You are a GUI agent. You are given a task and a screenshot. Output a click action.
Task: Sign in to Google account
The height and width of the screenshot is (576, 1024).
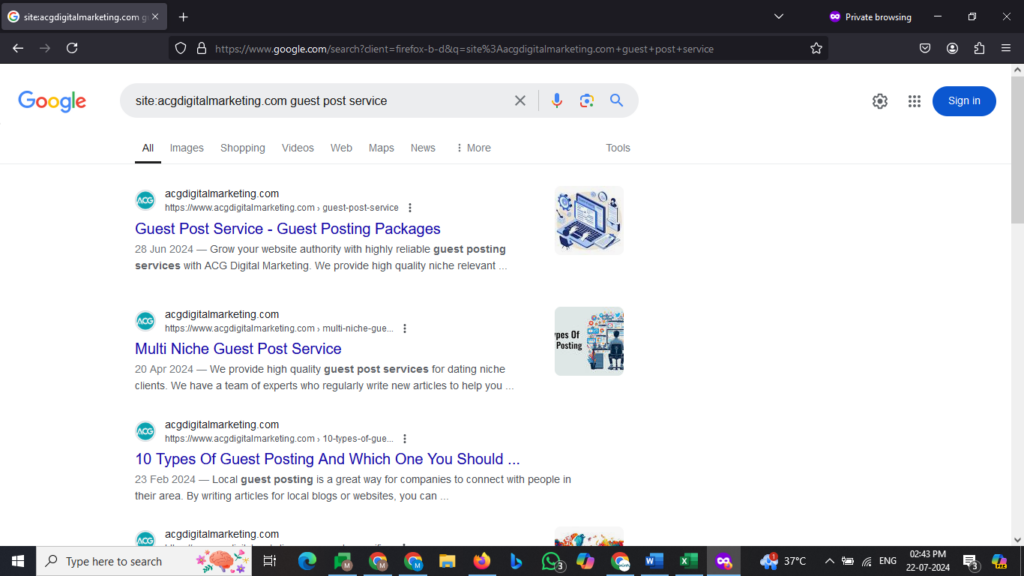[x=964, y=101]
